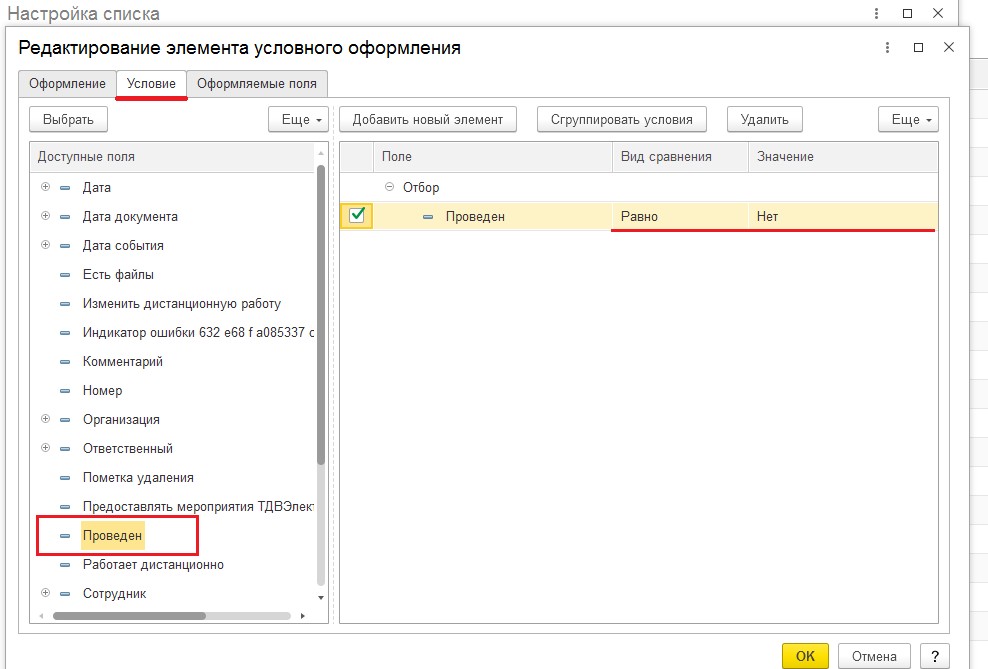Open the right Еще dropdown menu
This screenshot has height=669, width=988.
(908, 119)
